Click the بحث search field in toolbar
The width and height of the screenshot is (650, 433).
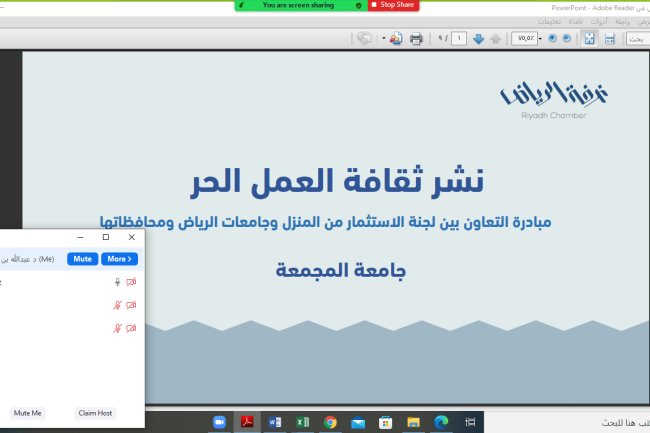(638, 39)
